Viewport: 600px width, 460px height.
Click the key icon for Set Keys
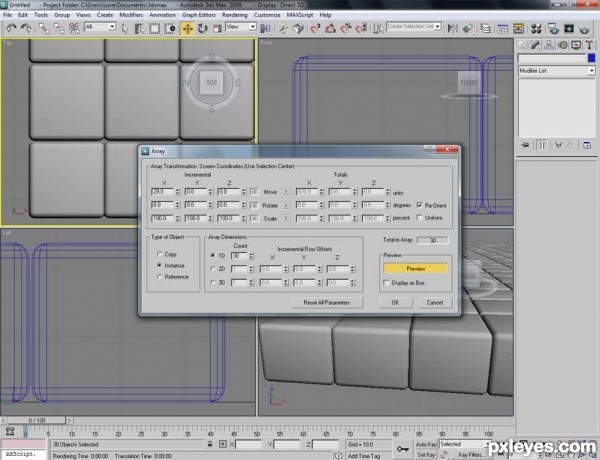click(403, 449)
